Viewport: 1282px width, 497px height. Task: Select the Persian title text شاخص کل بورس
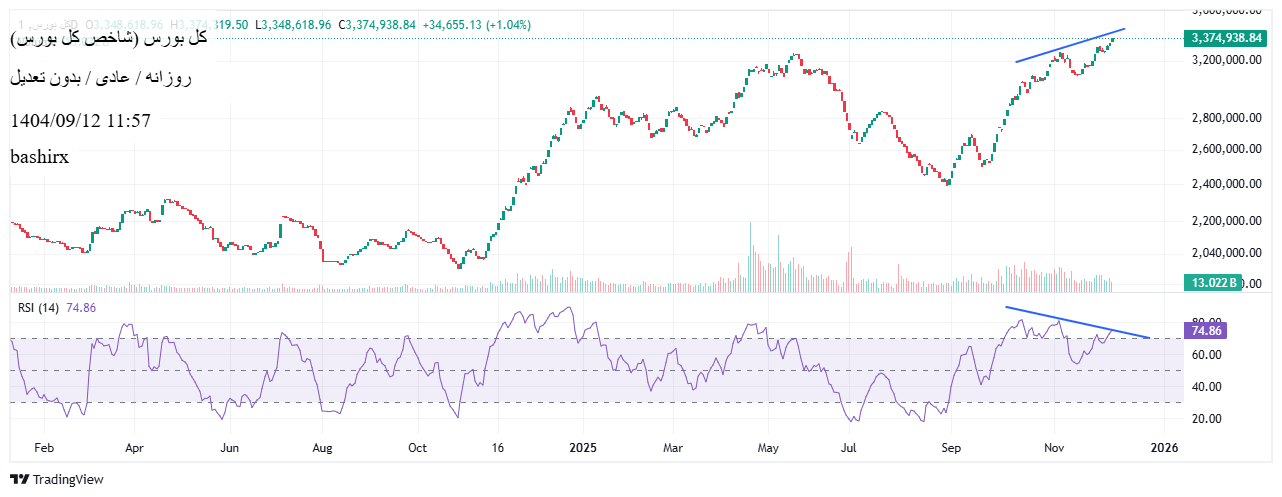[x=108, y=39]
